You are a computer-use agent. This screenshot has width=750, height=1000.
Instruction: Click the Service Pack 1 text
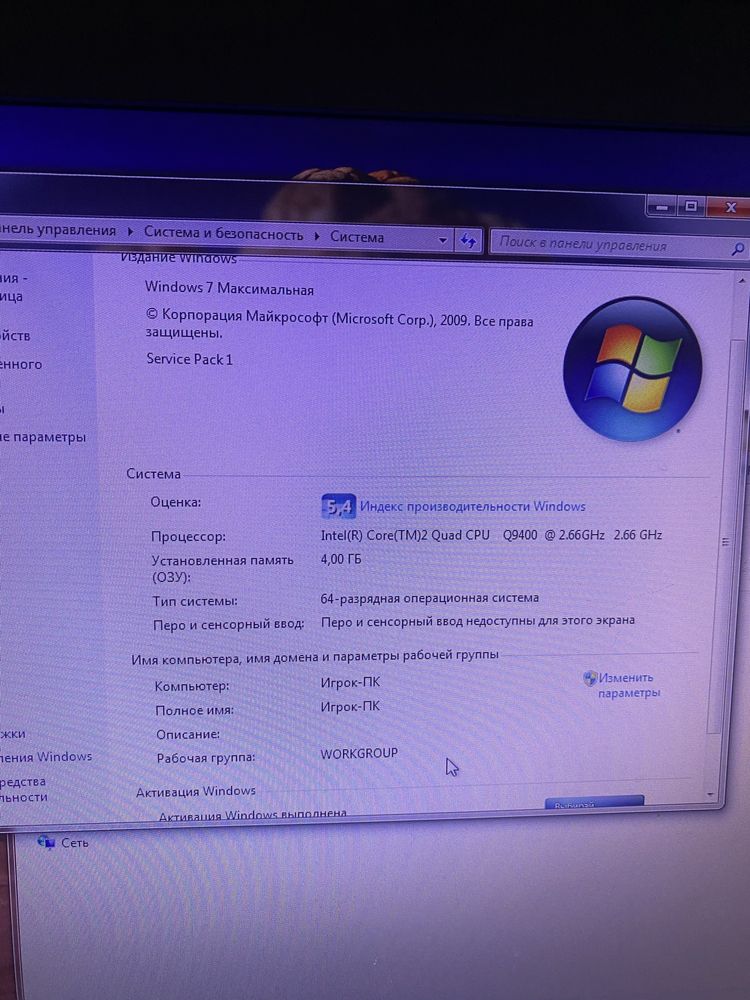189,359
